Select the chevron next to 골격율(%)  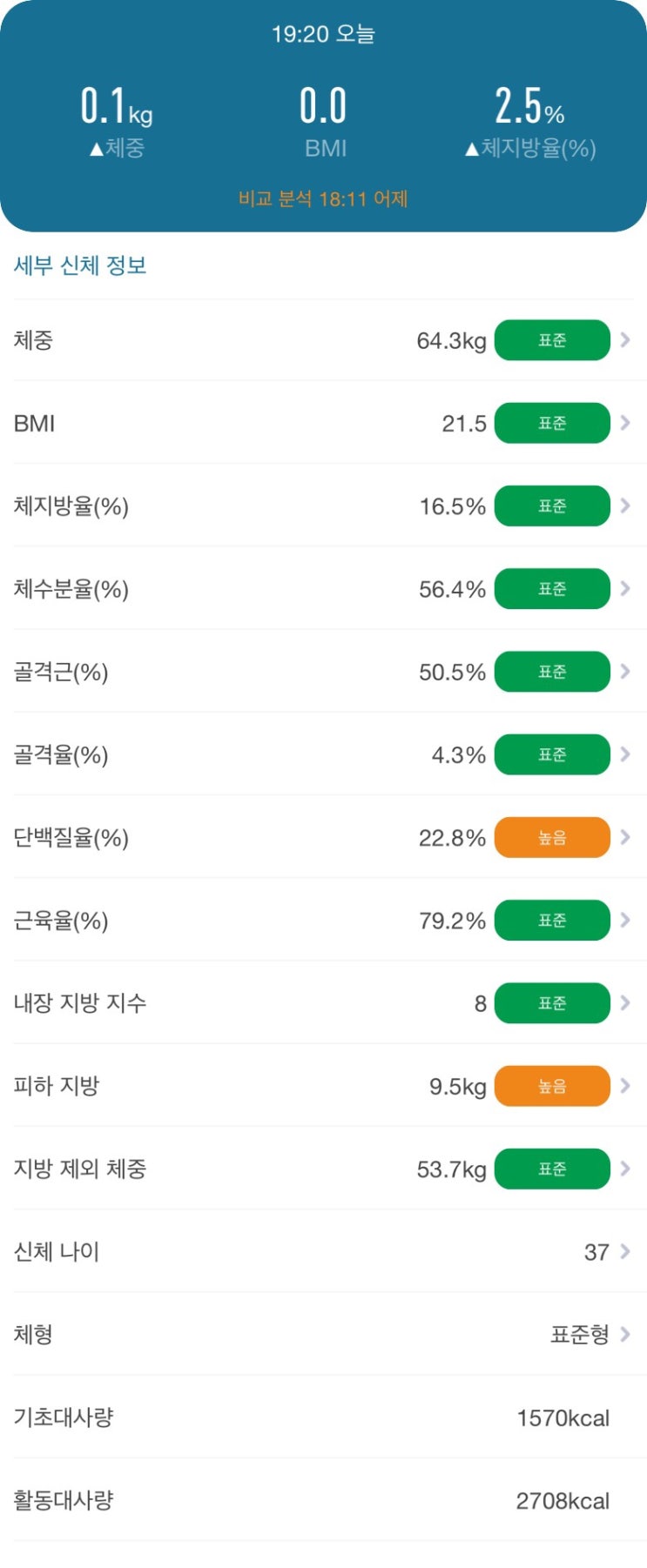point(625,754)
